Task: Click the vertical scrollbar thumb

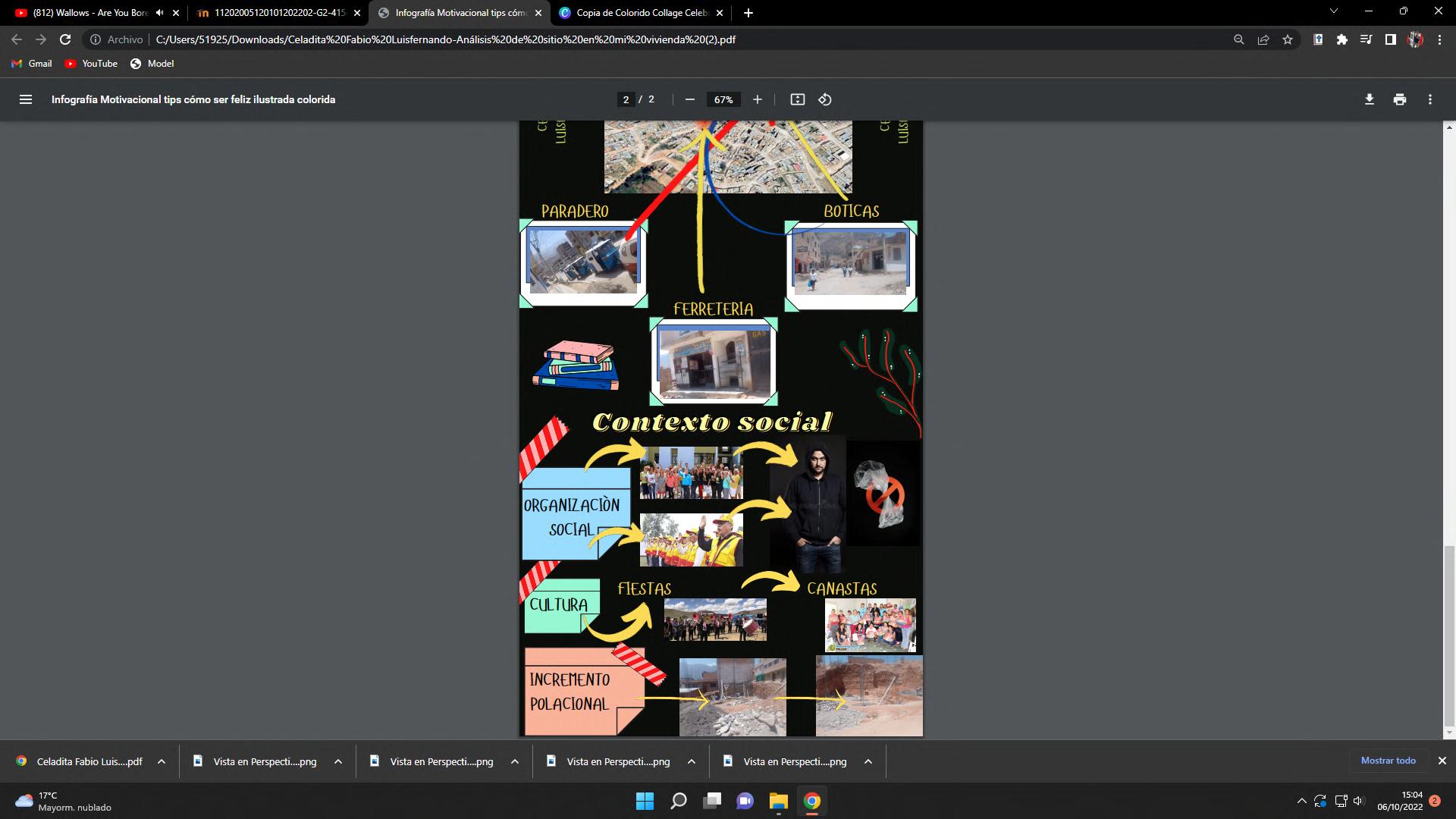Action: click(1449, 635)
